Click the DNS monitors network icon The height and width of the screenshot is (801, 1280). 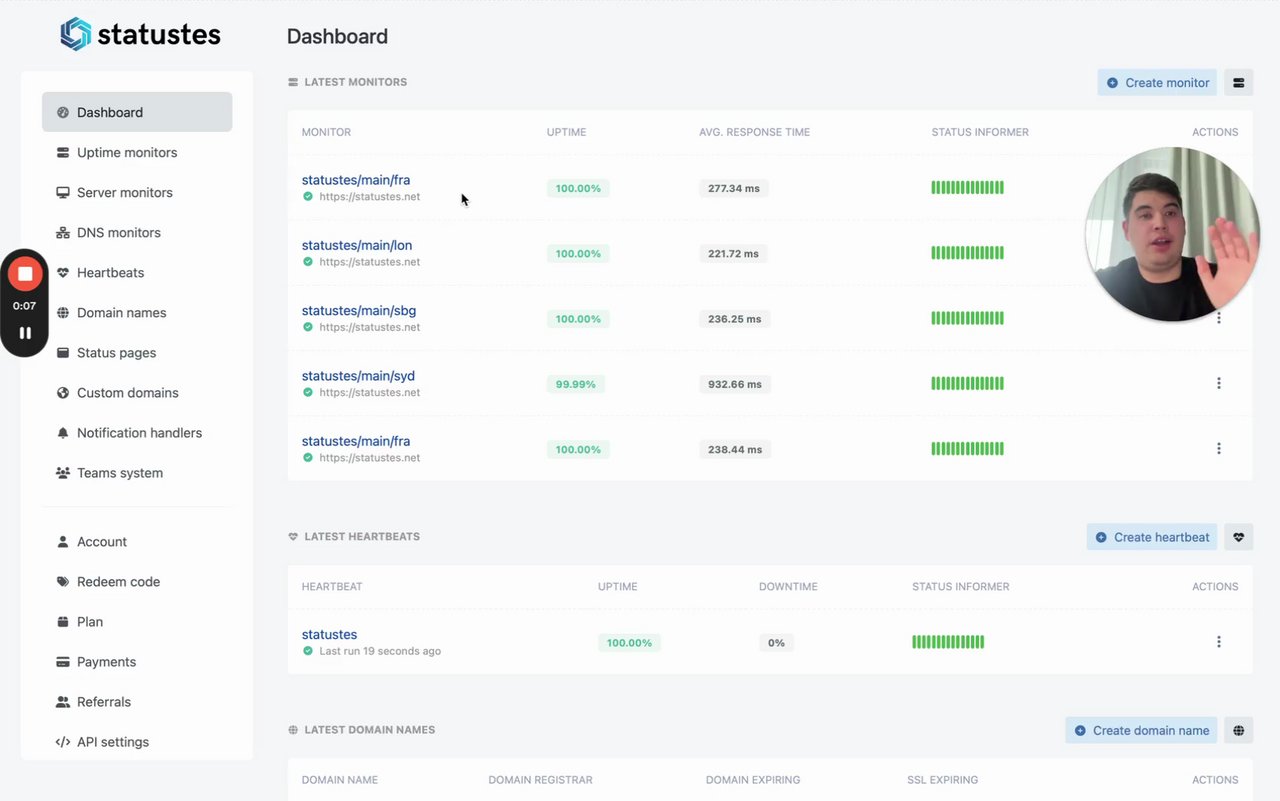click(63, 232)
